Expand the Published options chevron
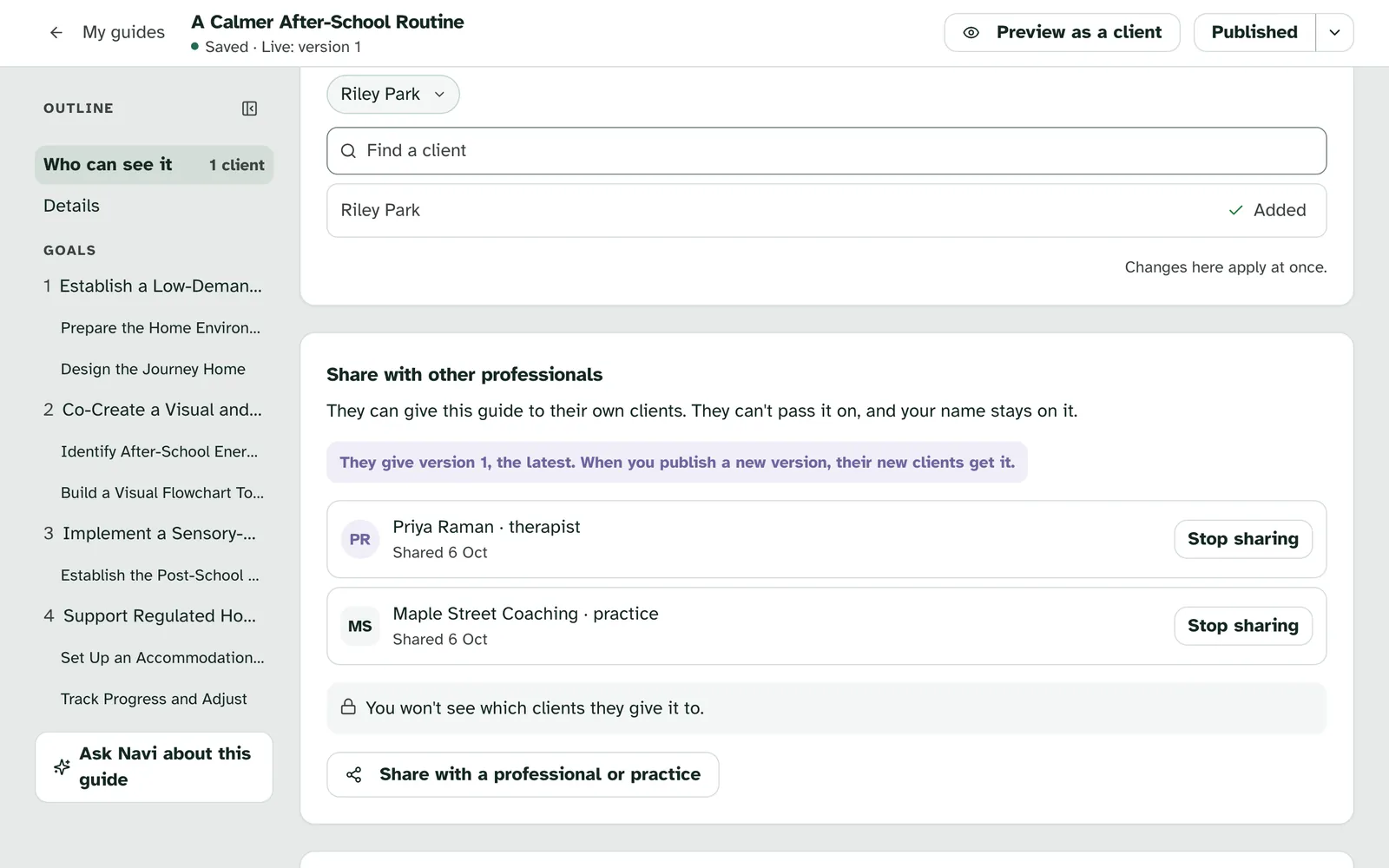This screenshot has width=1389, height=868. coord(1334,32)
